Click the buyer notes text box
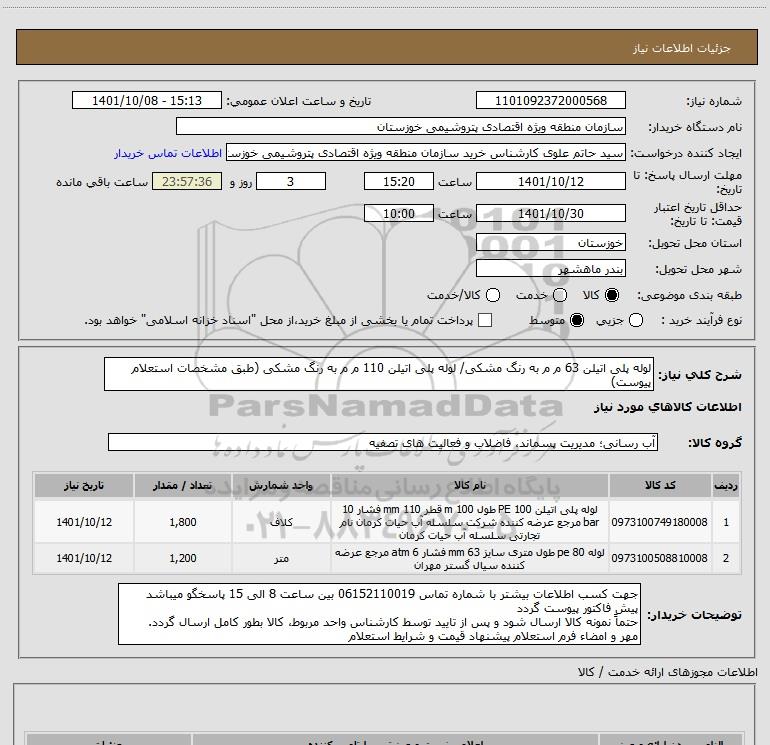This screenshot has width=770, height=745. pos(379,614)
